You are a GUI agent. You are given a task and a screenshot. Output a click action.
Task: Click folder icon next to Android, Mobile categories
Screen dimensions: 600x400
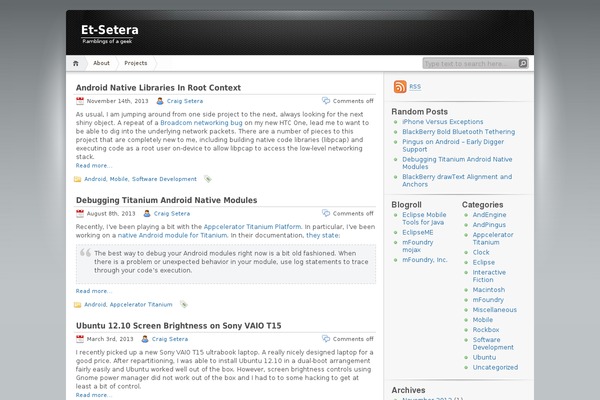point(77,179)
